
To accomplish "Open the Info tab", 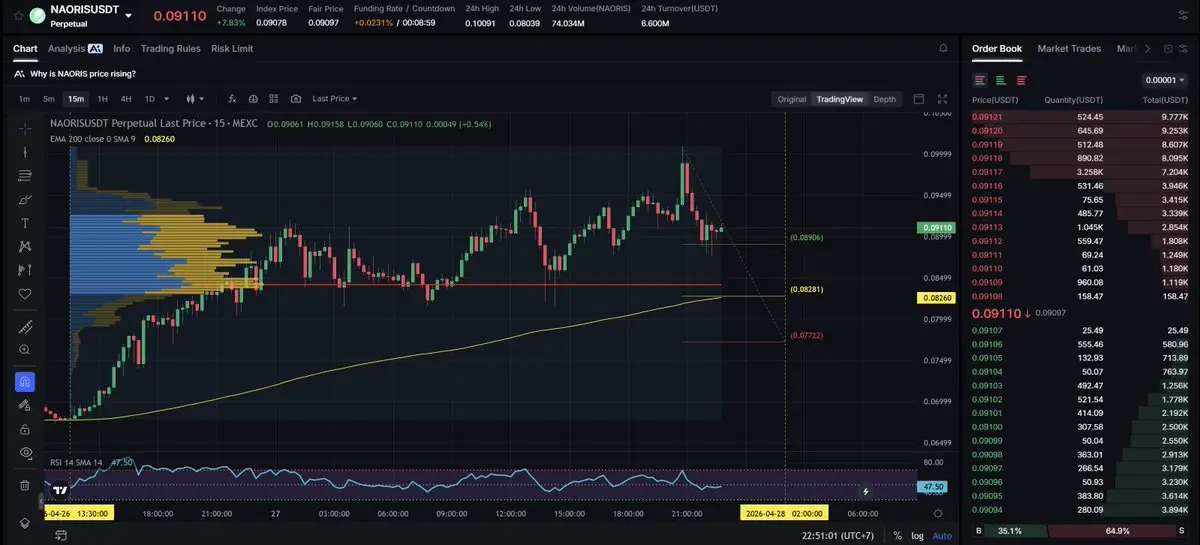I will [x=122, y=48].
